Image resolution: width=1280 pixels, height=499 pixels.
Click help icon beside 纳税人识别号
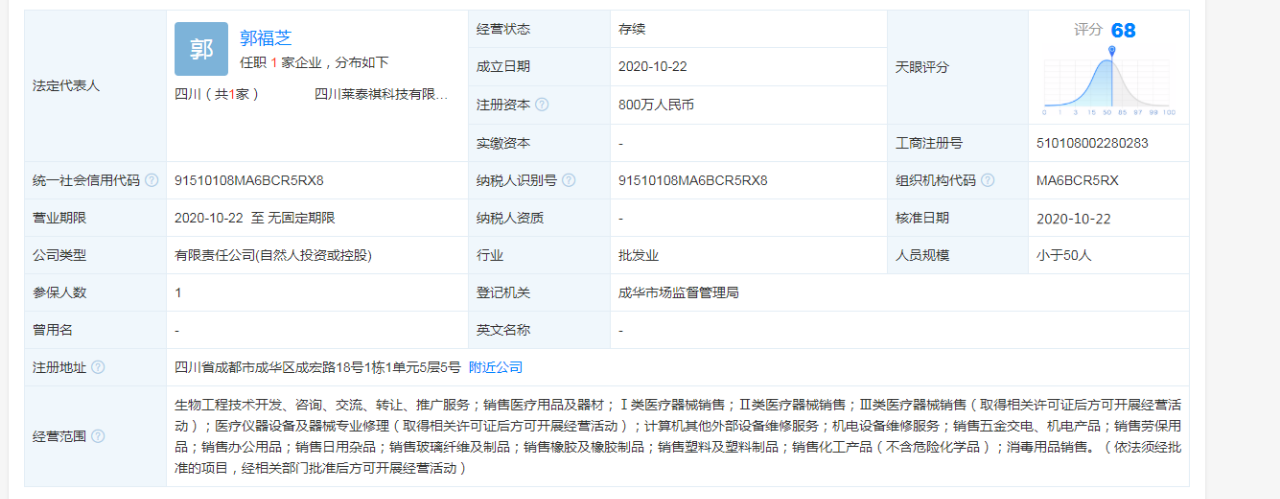click(x=568, y=181)
